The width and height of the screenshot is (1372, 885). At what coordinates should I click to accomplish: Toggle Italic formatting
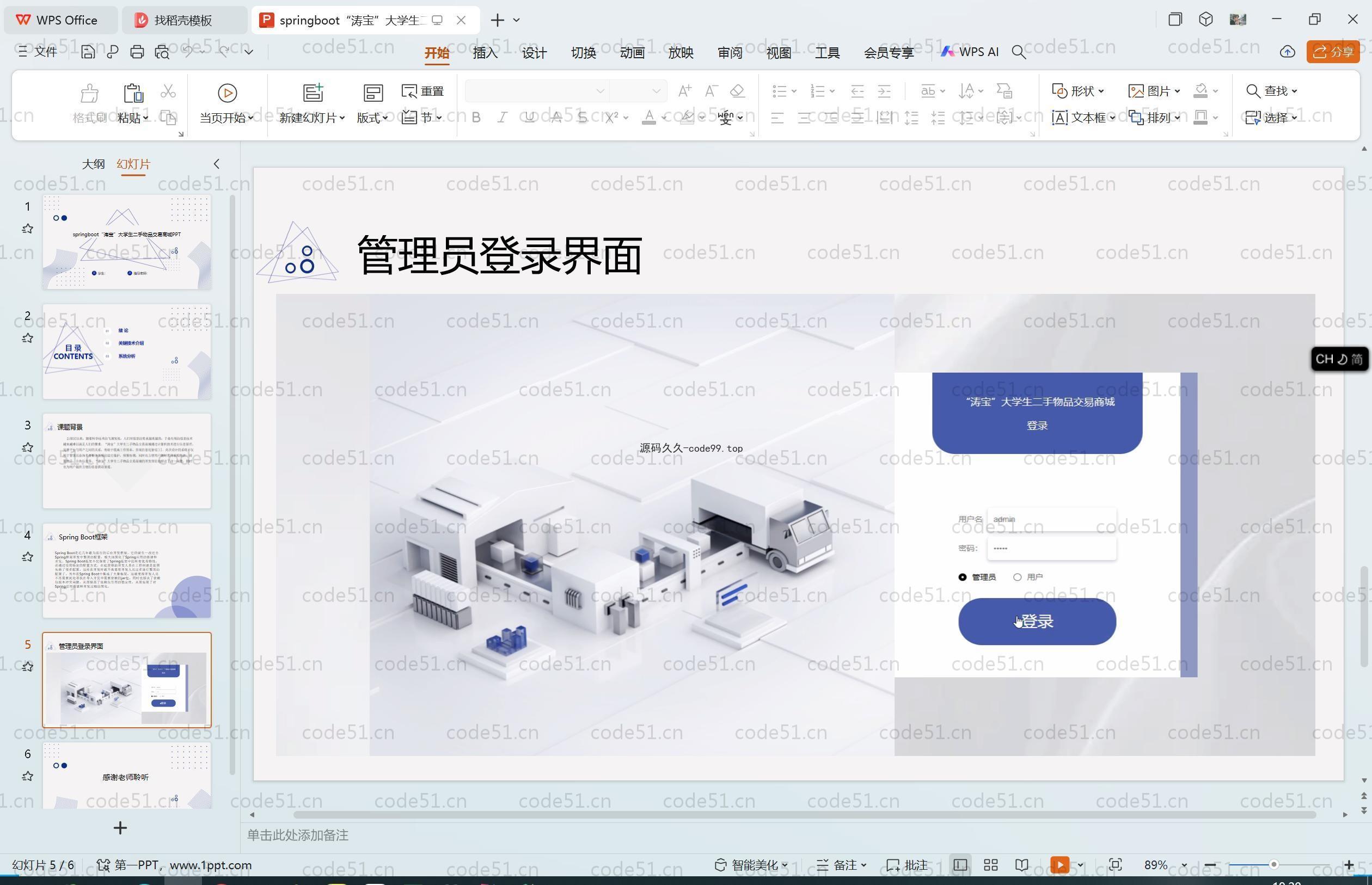[x=503, y=118]
